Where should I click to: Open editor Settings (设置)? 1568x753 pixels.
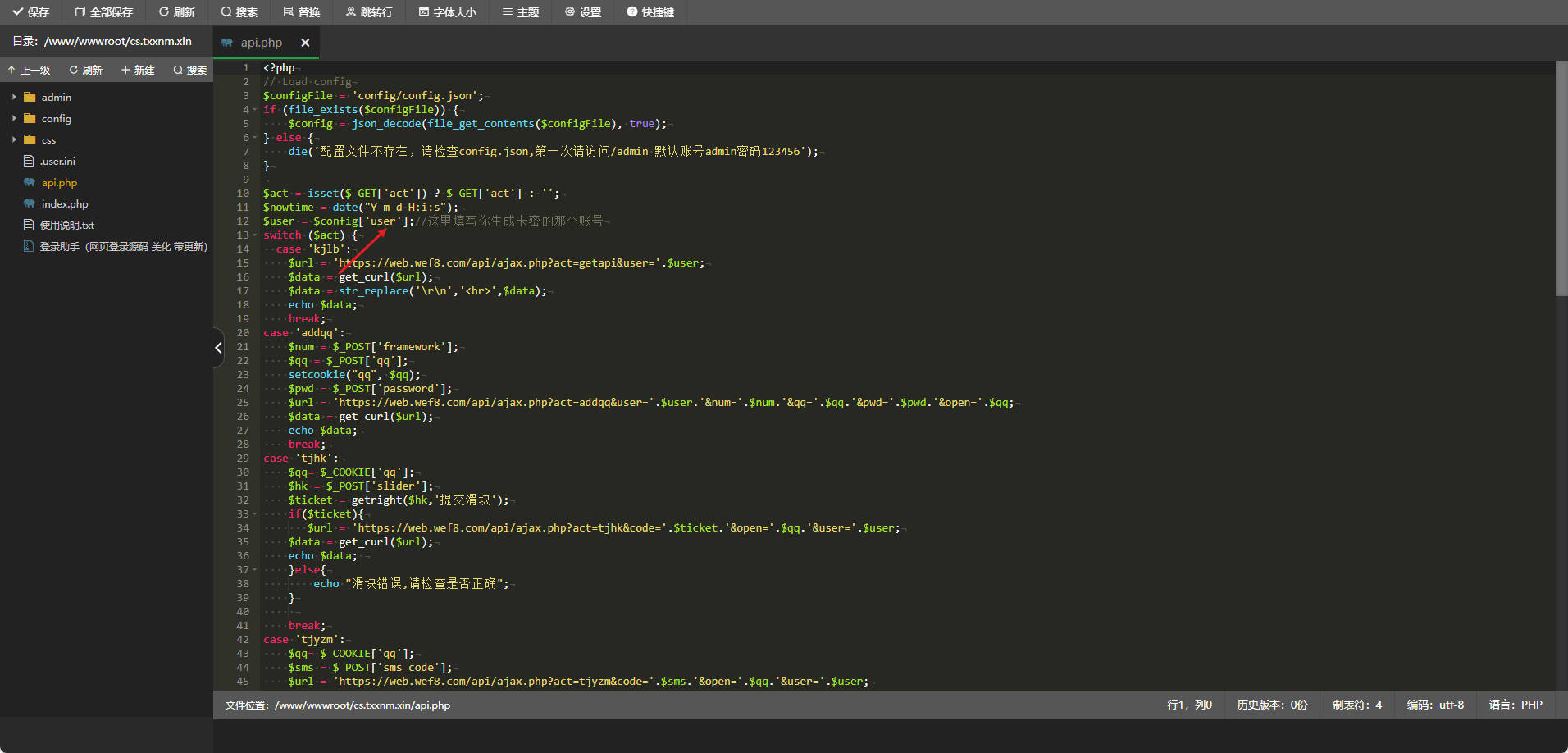[x=583, y=12]
